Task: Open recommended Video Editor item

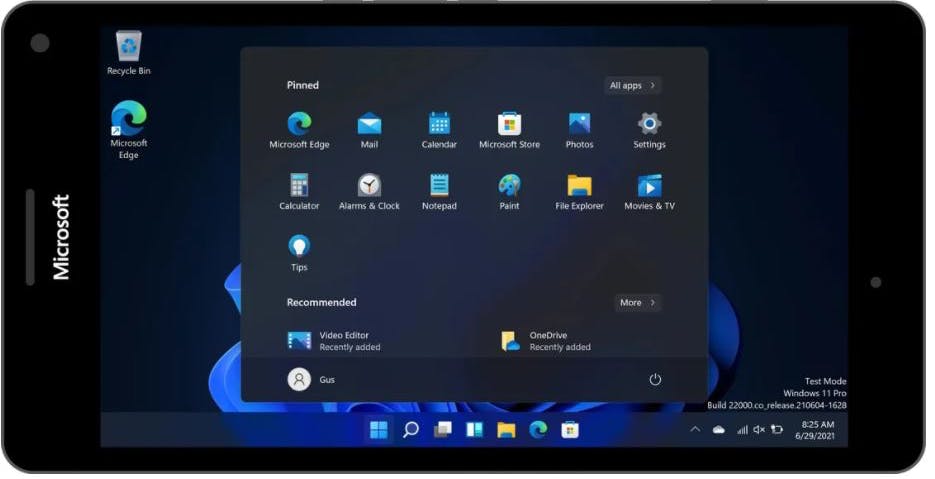Action: pos(334,341)
